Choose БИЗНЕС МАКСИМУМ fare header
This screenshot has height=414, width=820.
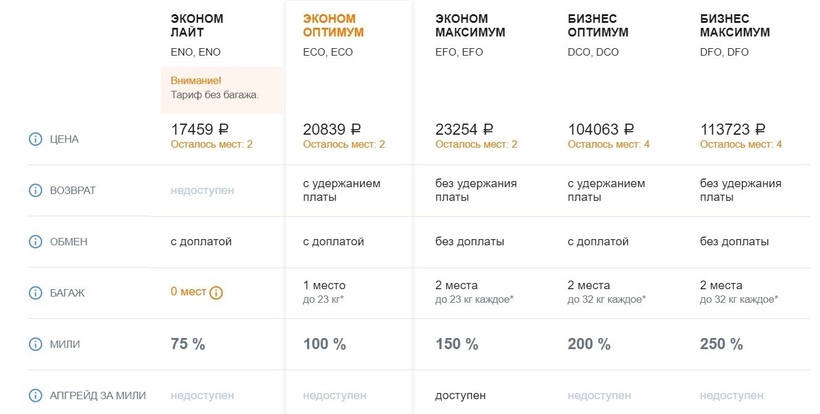[x=735, y=25]
